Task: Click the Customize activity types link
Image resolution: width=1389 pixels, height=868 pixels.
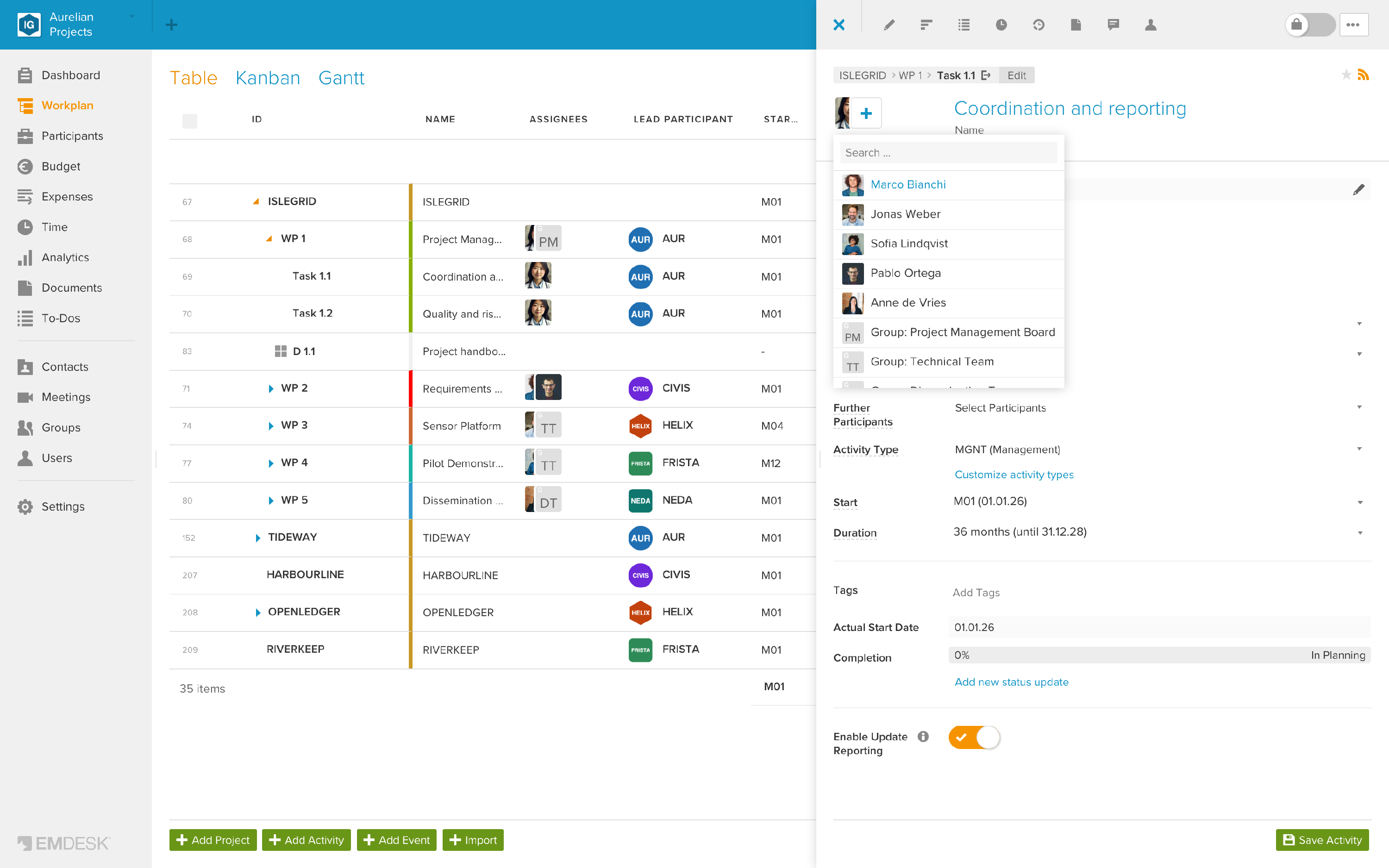Action: tap(1014, 474)
